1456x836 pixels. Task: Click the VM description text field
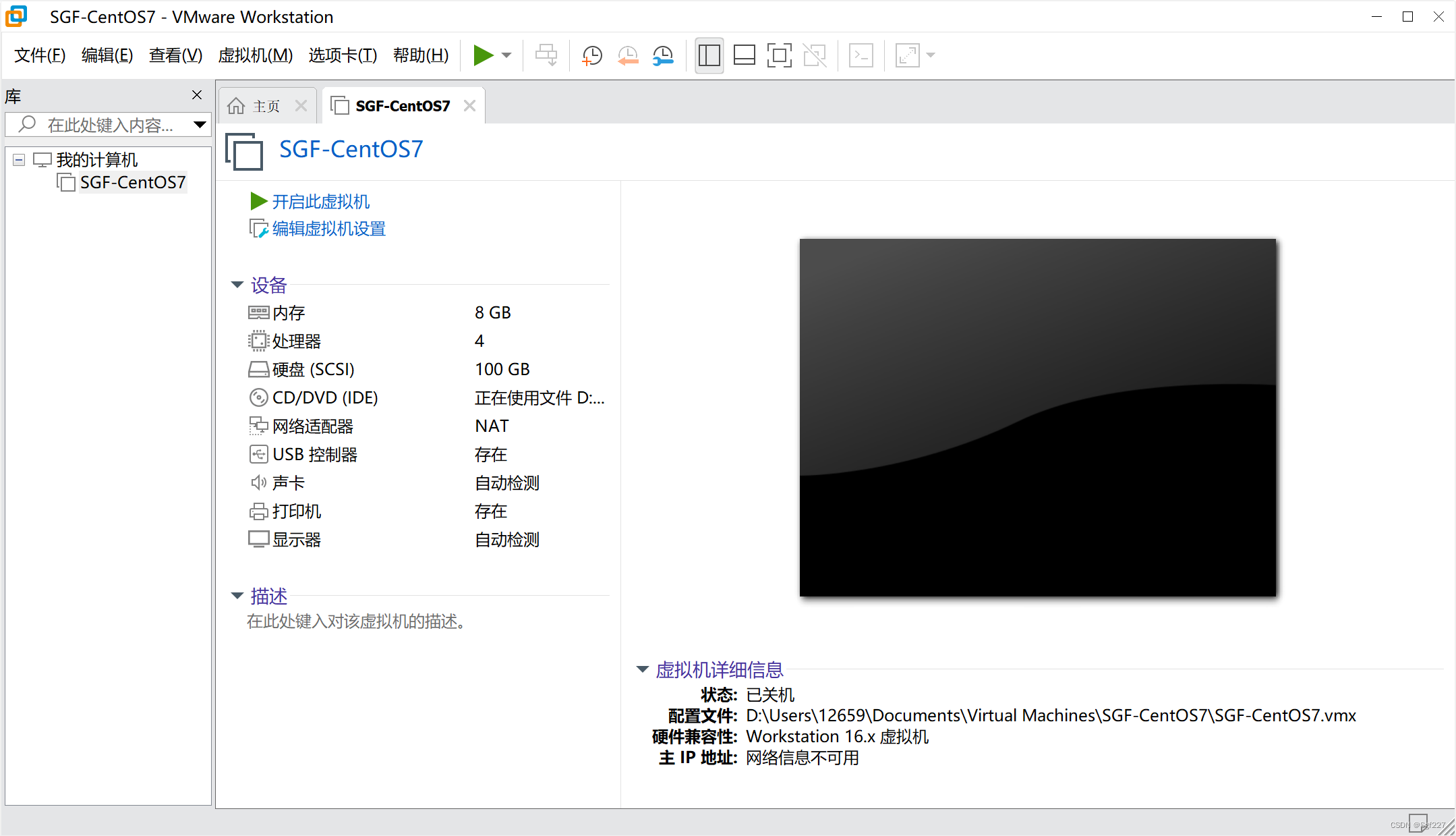point(356,621)
